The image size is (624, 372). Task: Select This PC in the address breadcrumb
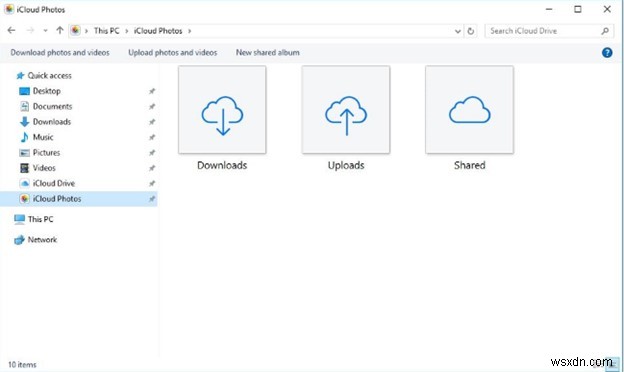click(x=107, y=31)
